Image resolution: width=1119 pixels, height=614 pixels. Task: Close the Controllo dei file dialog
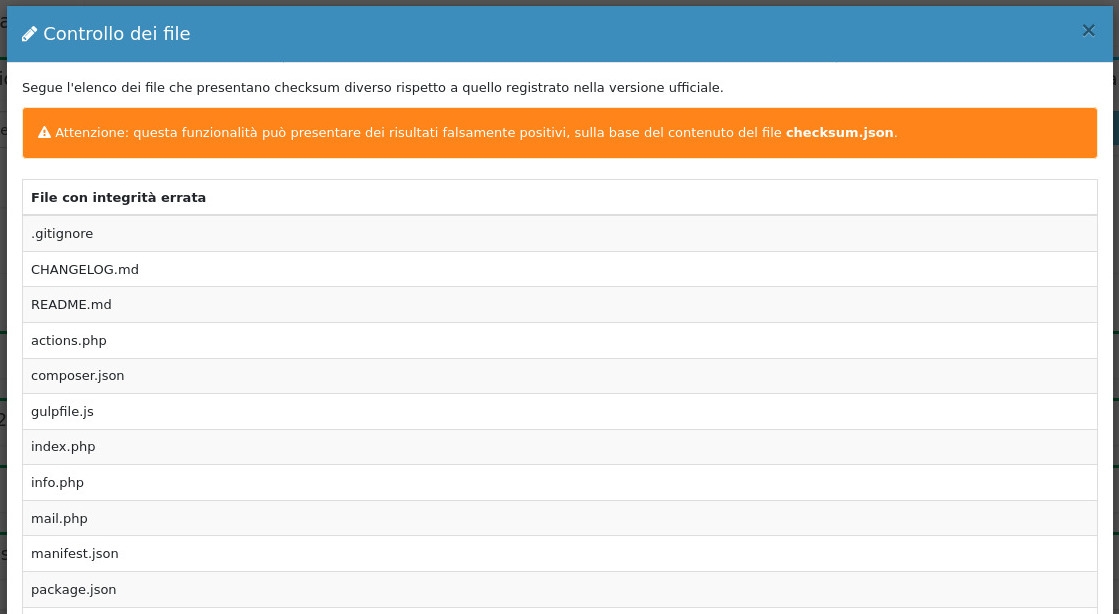click(1088, 31)
